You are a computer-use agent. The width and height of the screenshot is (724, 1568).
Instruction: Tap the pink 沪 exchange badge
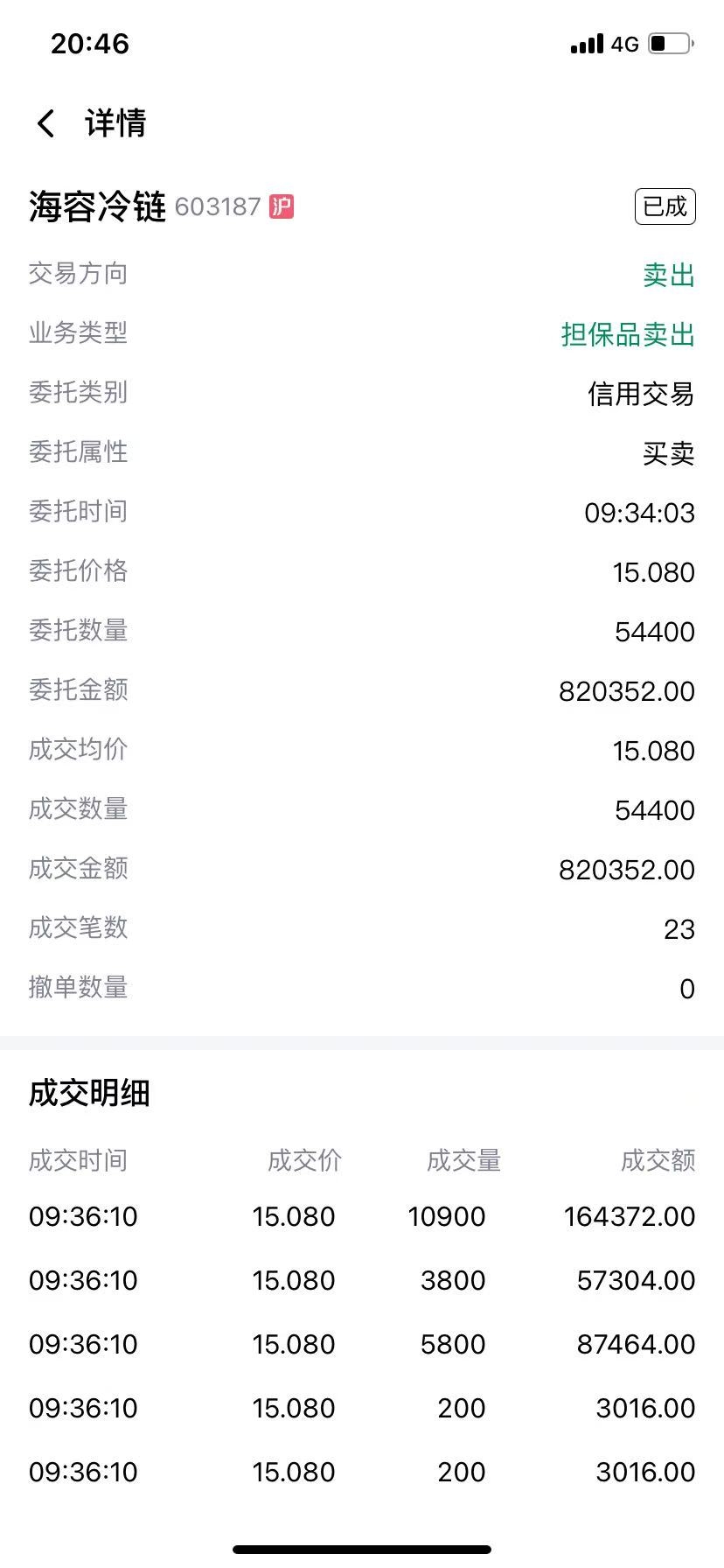[x=282, y=206]
